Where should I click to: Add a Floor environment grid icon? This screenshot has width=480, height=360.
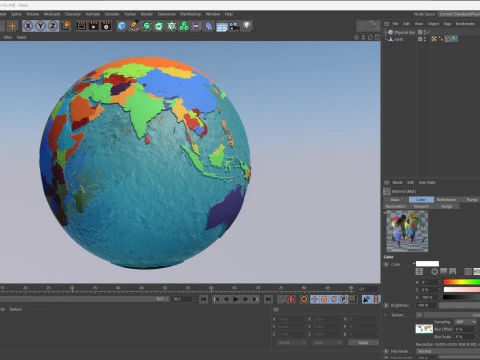point(222,27)
